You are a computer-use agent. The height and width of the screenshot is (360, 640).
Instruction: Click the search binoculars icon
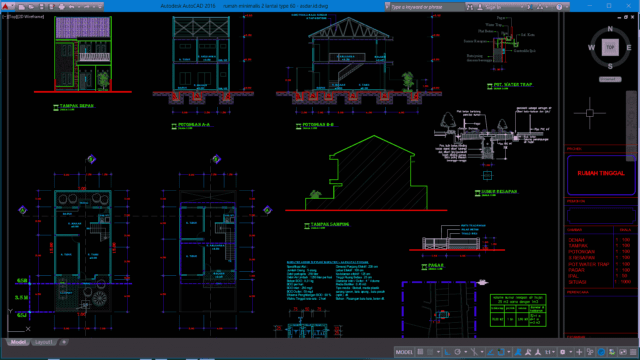coord(470,7)
